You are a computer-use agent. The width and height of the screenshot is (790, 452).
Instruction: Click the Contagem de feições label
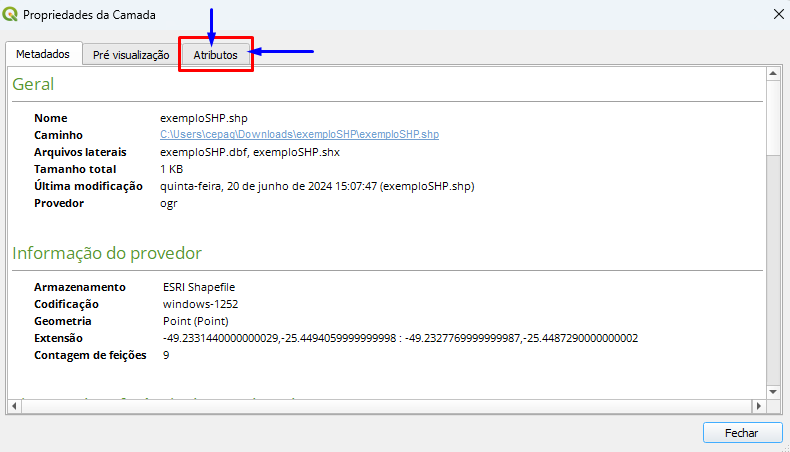pyautogui.click(x=90, y=355)
